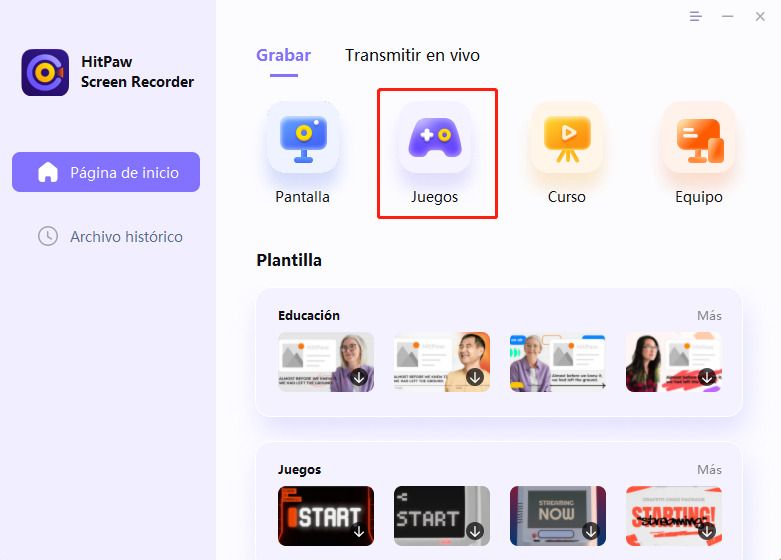This screenshot has width=781, height=560.
Task: Open the hamburger menu in title bar
Action: (696, 16)
